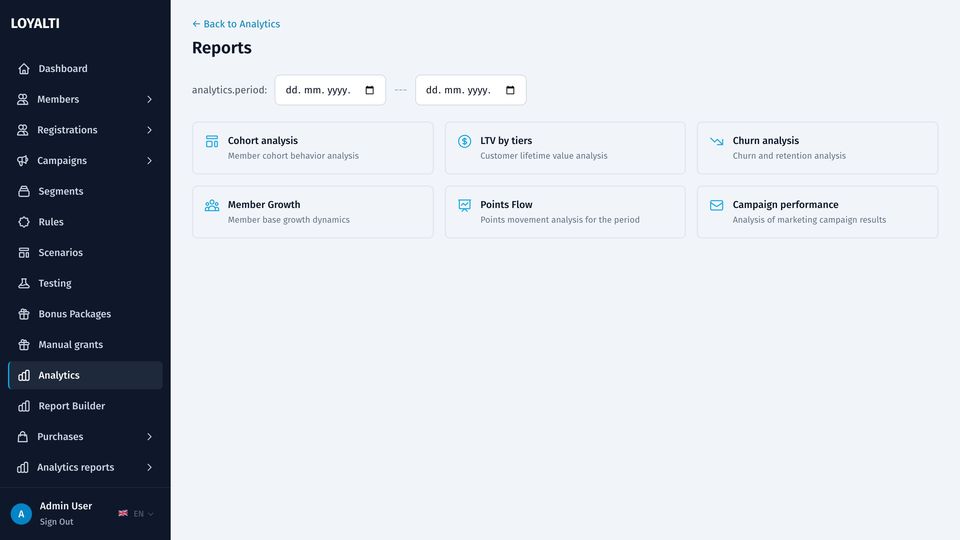Image resolution: width=960 pixels, height=540 pixels.
Task: Click 'Churn and retention analysis' description
Action: (x=789, y=156)
